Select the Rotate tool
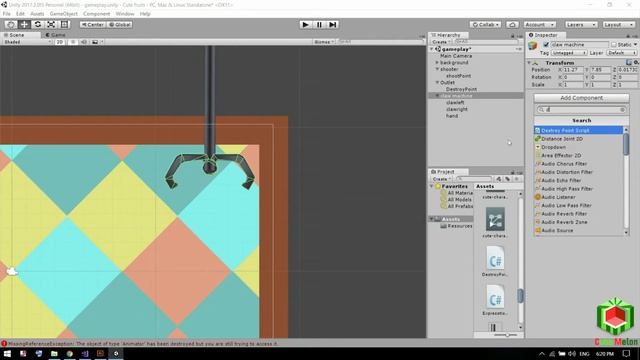The height and width of the screenshot is (360, 640). click(38, 24)
